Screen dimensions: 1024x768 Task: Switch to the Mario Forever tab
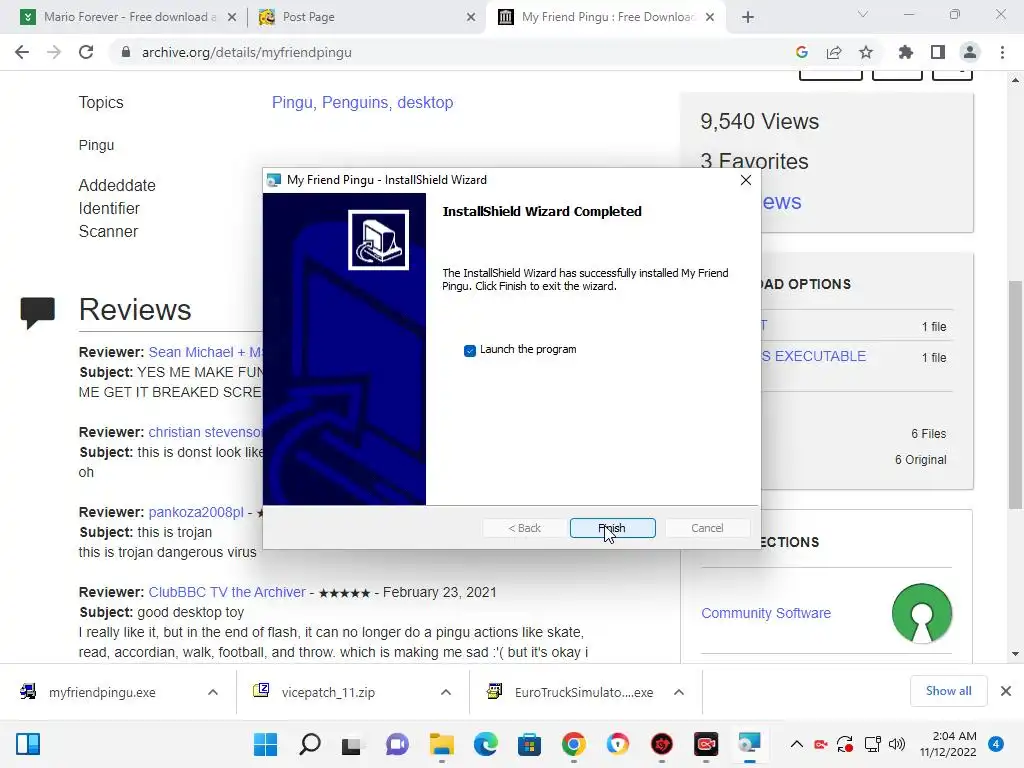pos(129,17)
